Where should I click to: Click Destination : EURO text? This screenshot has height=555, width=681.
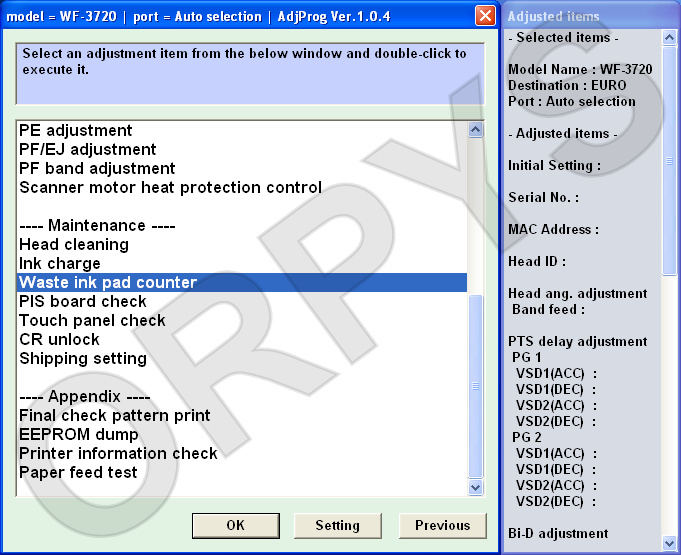point(567,86)
